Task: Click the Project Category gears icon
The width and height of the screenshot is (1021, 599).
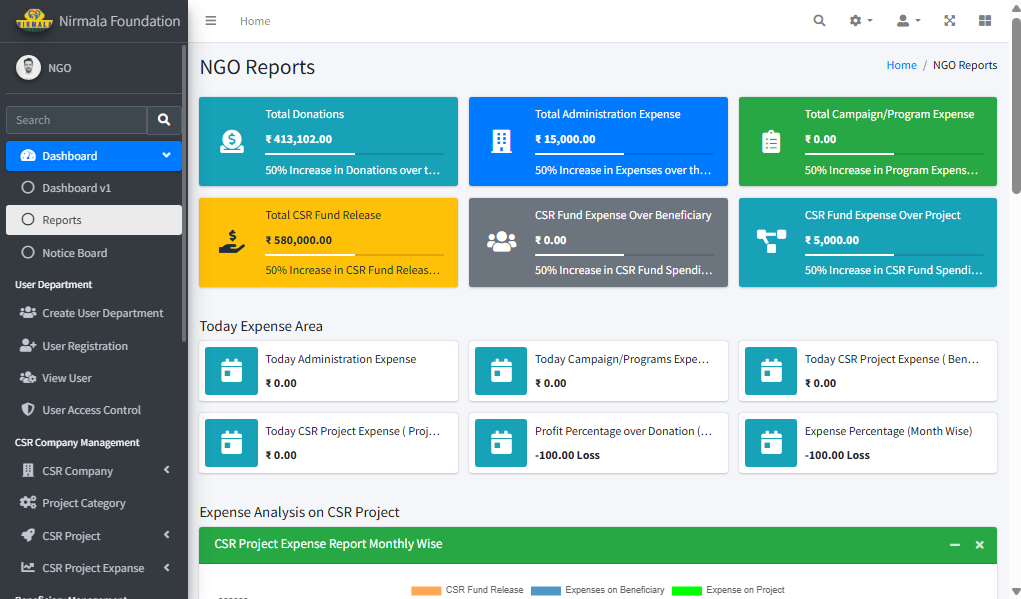Action: [28, 503]
